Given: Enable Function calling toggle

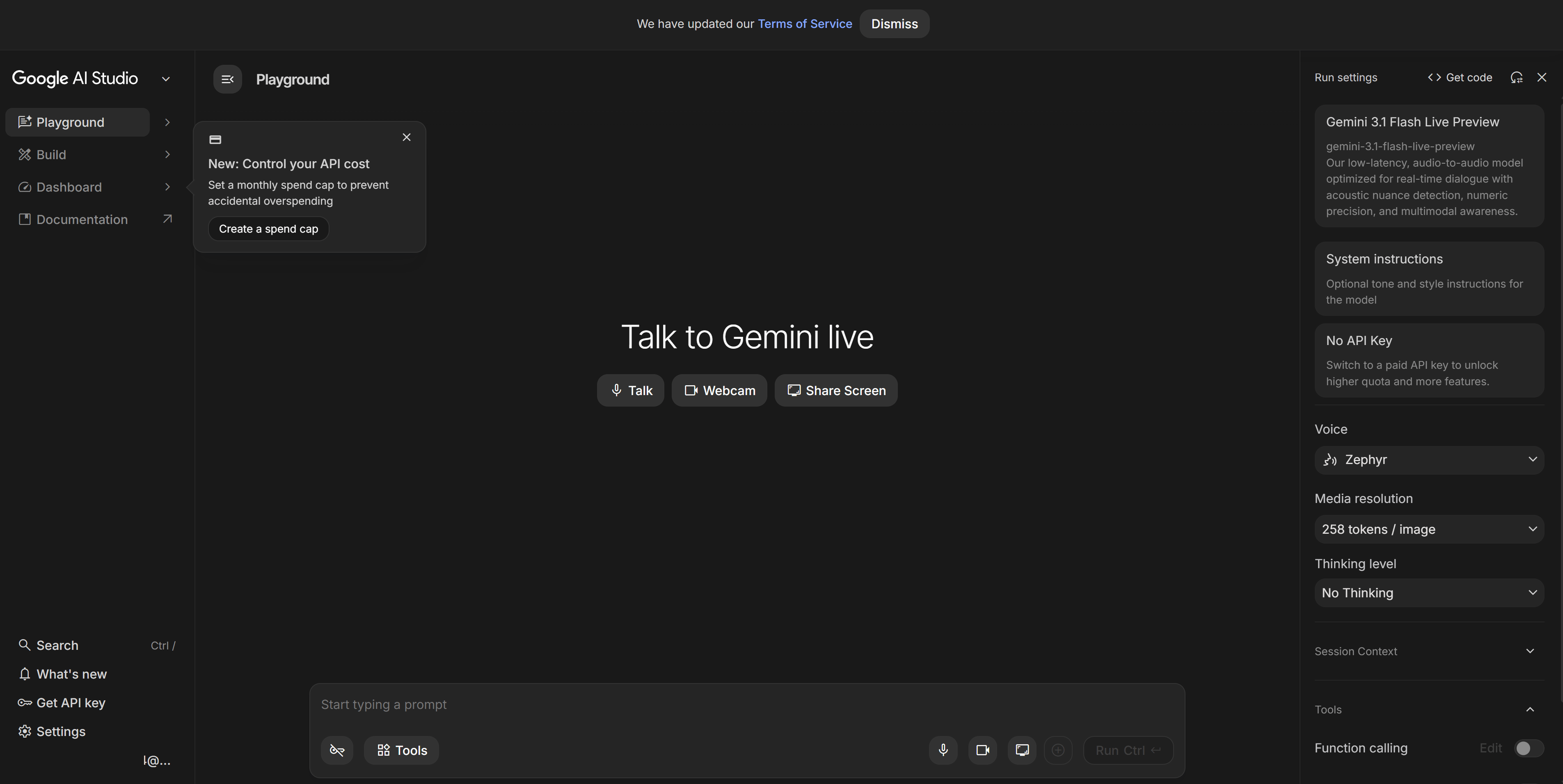Looking at the screenshot, I should (x=1525, y=749).
